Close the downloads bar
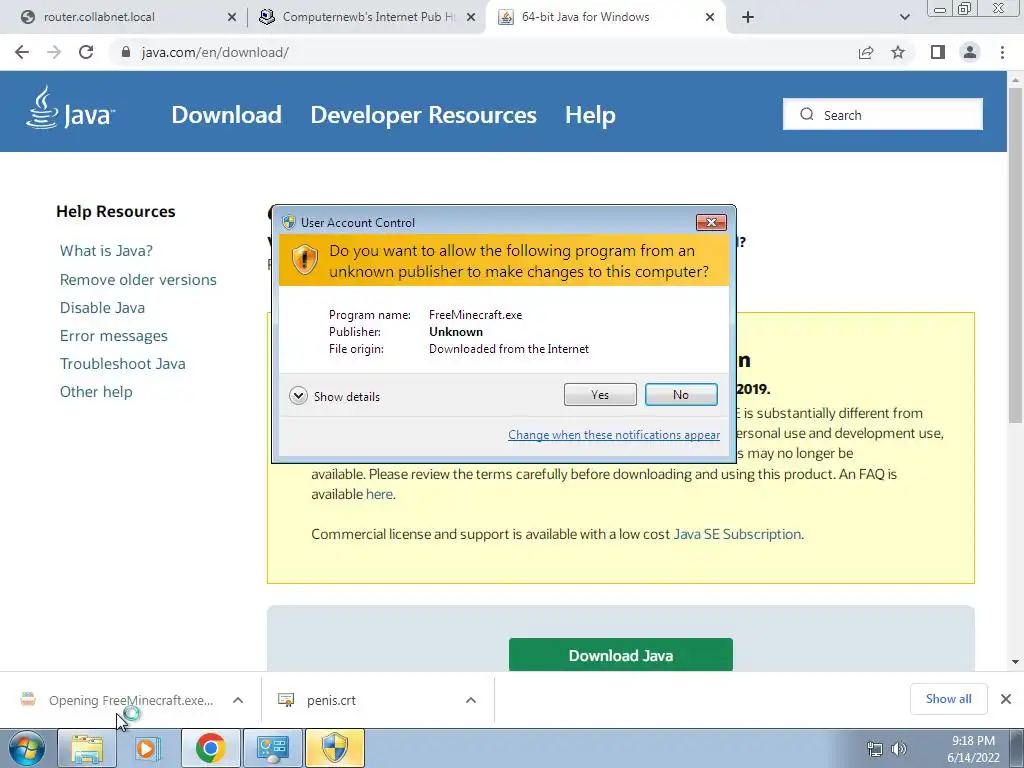 click(1006, 699)
